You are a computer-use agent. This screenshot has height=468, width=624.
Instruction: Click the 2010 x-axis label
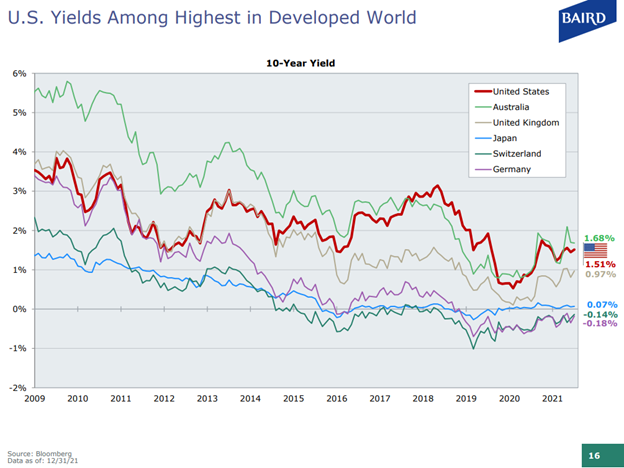tap(78, 398)
